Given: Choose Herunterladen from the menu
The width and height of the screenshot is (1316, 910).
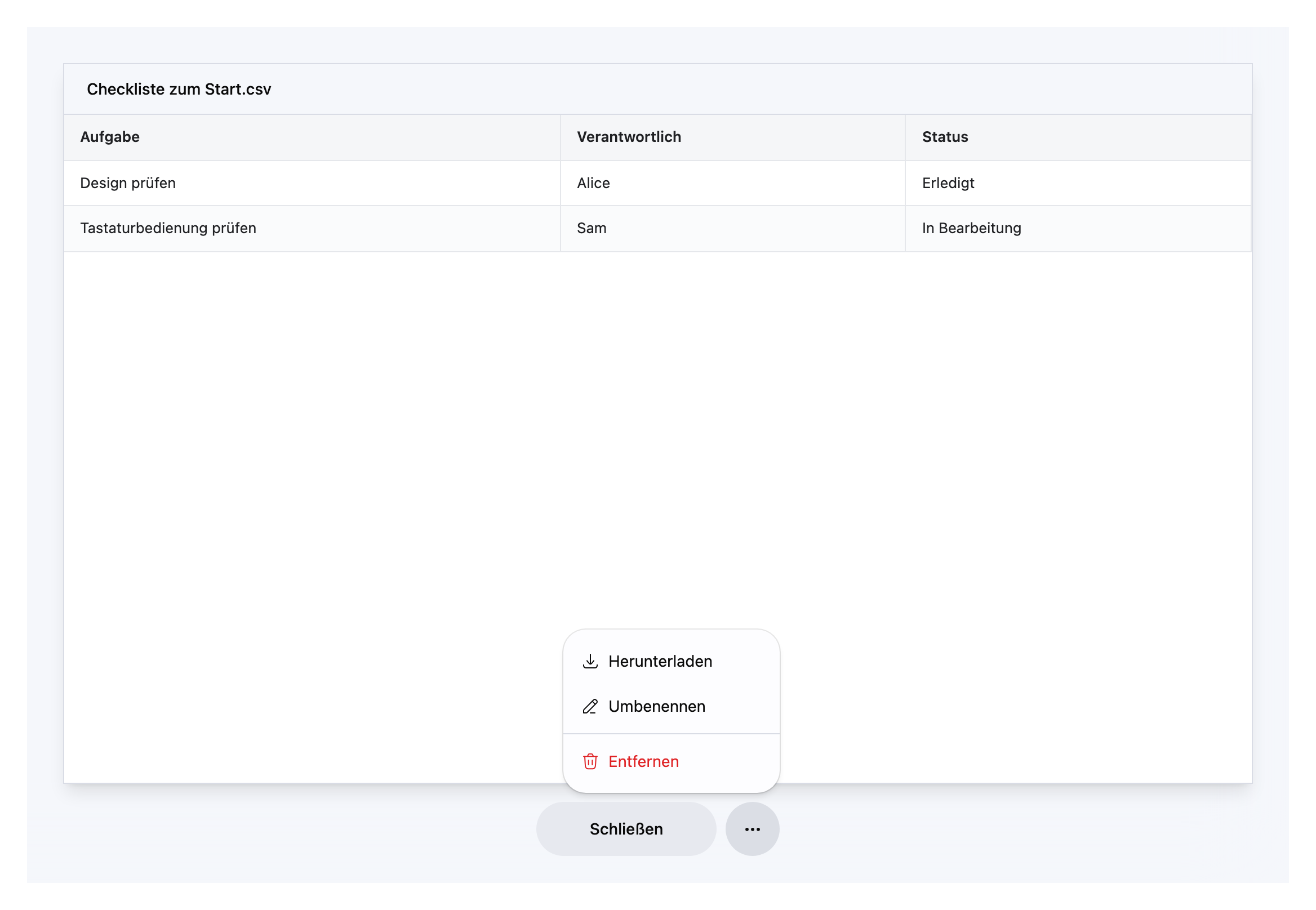Looking at the screenshot, I should point(672,662).
